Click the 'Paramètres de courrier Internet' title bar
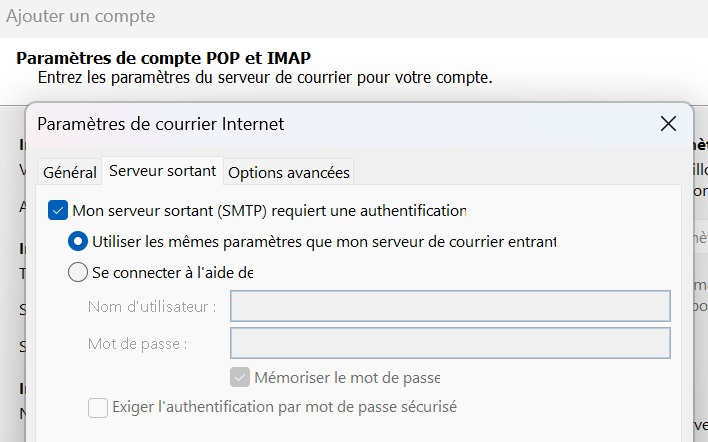This screenshot has height=442, width=708. (300, 125)
